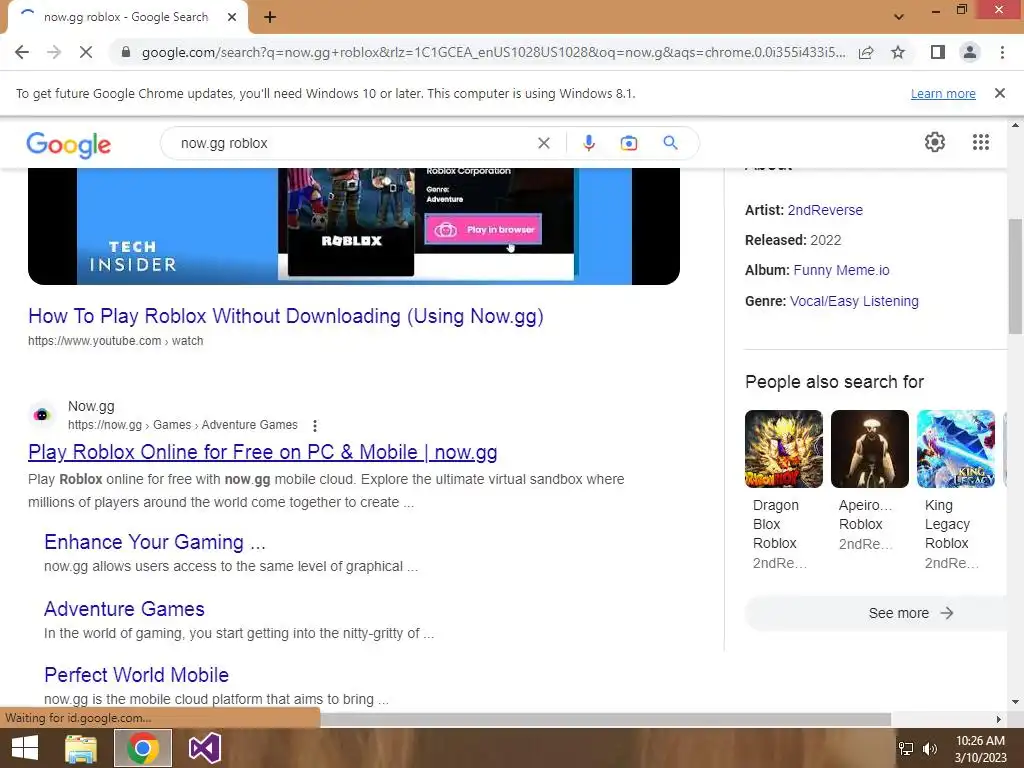Click the browser forward arrow
The height and width of the screenshot is (768, 1024).
tap(54, 52)
